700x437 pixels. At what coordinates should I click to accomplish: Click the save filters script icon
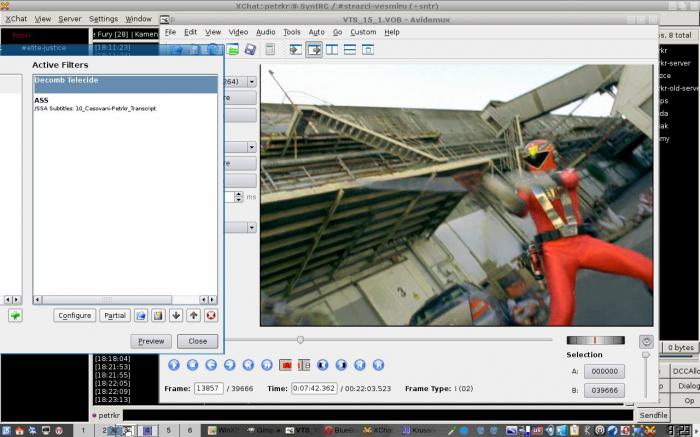click(158, 316)
